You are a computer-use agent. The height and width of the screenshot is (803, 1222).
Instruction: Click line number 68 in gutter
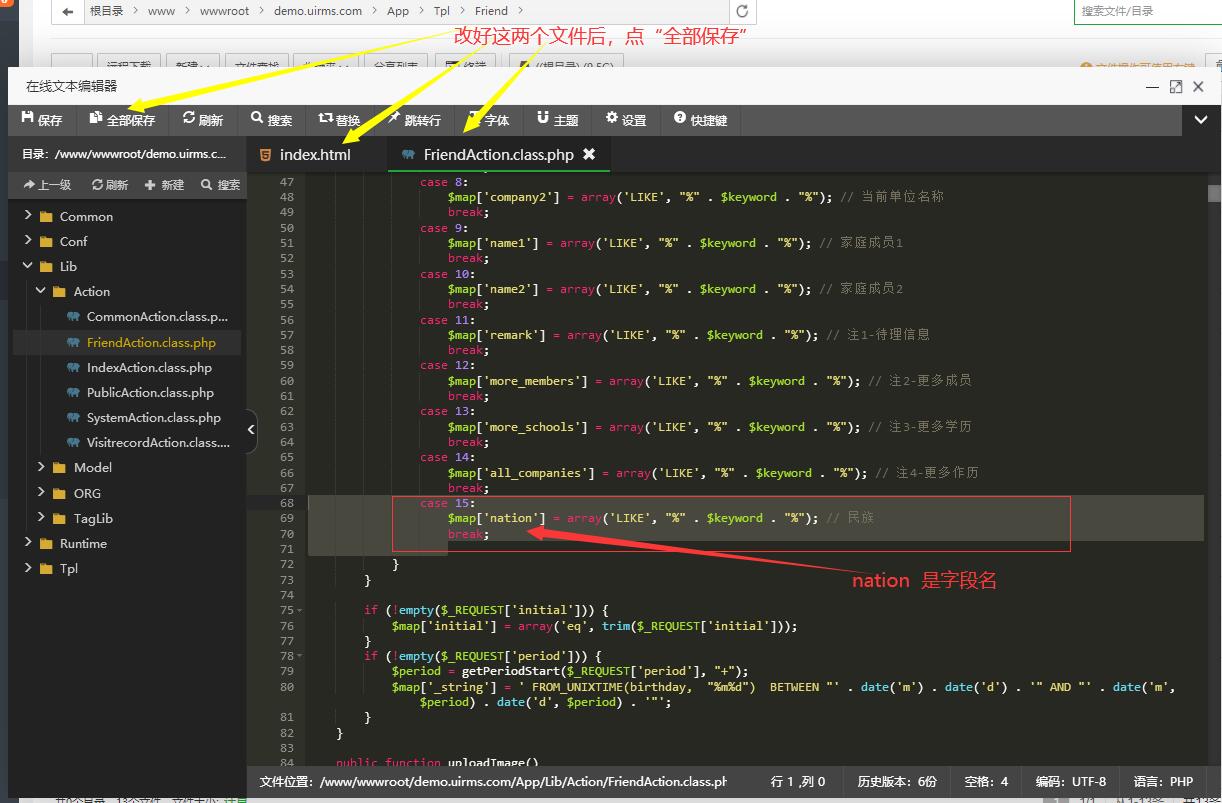[x=287, y=503]
